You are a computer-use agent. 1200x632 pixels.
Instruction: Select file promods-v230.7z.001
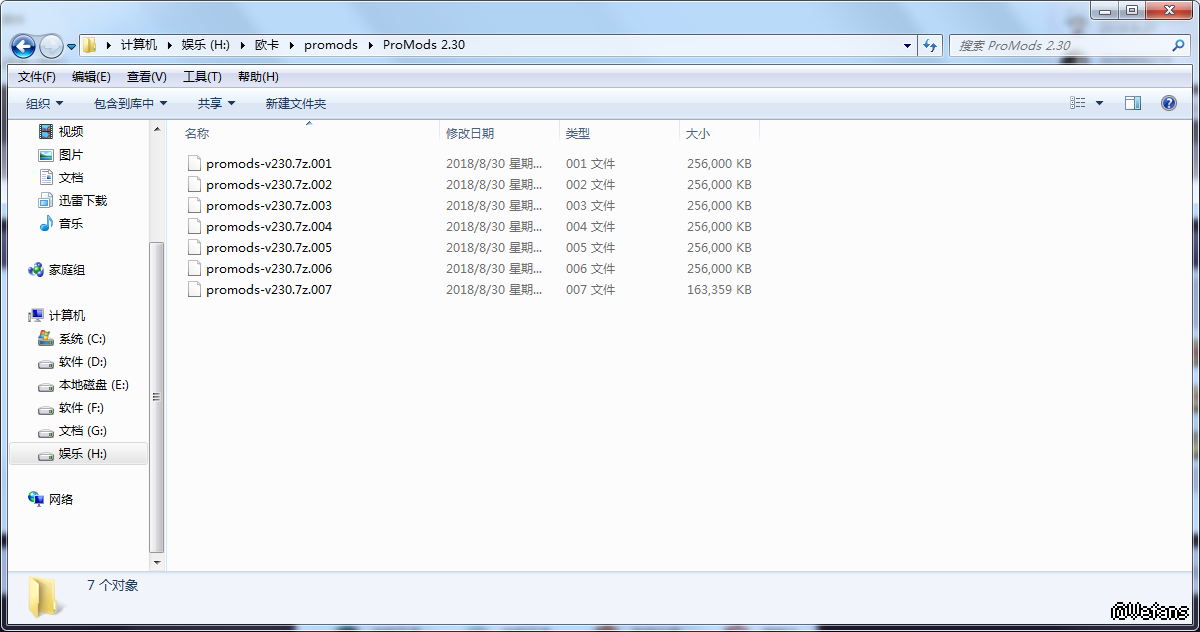click(268, 163)
